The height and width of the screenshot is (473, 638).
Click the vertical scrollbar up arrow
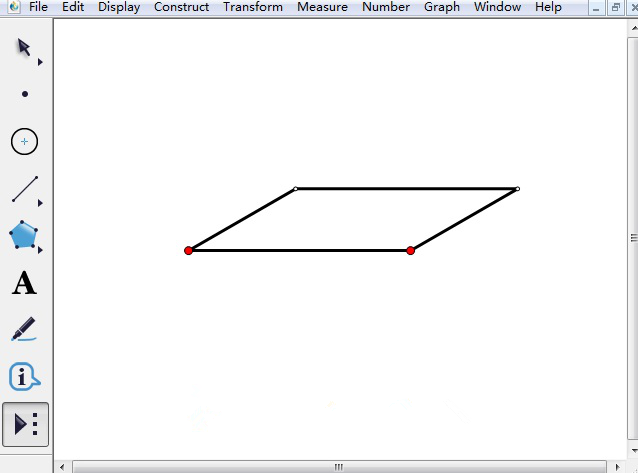click(634, 28)
